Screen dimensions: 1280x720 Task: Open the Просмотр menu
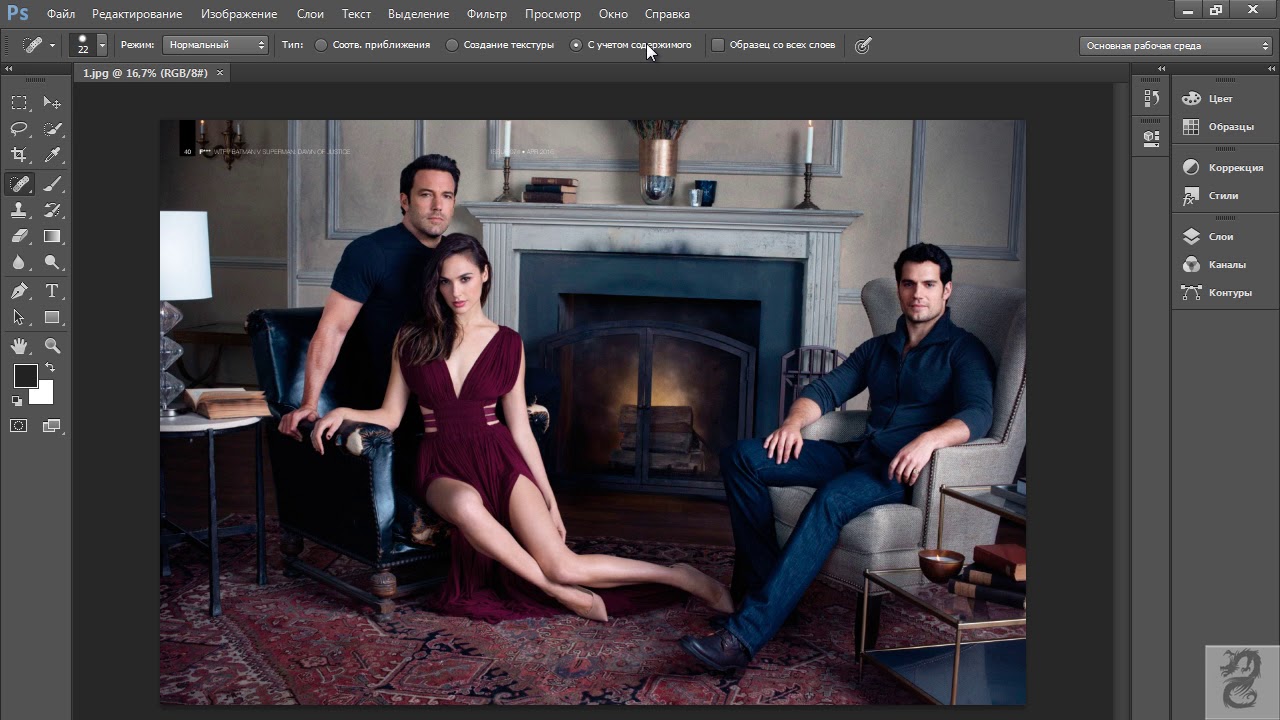tap(553, 14)
